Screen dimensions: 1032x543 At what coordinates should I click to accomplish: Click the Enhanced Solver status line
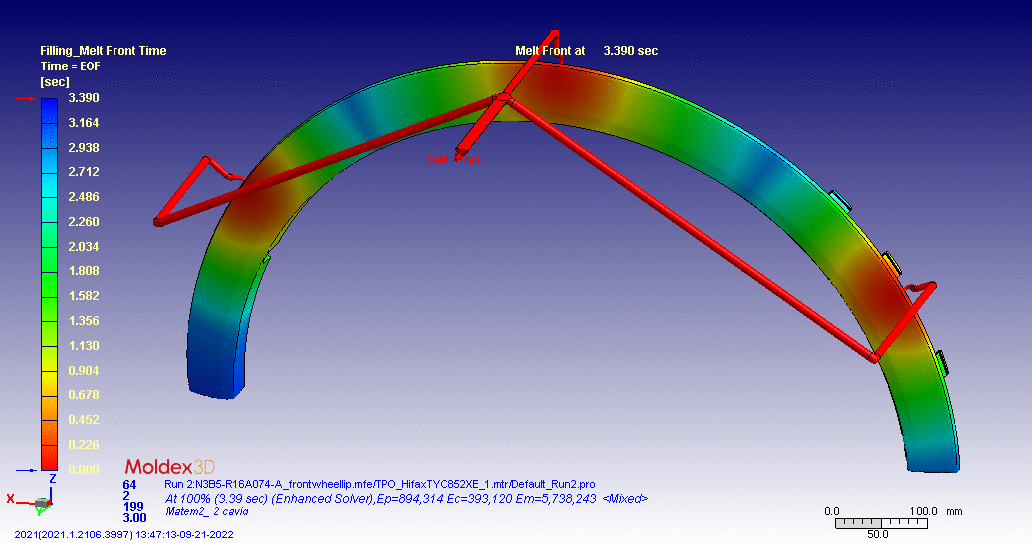[x=405, y=498]
